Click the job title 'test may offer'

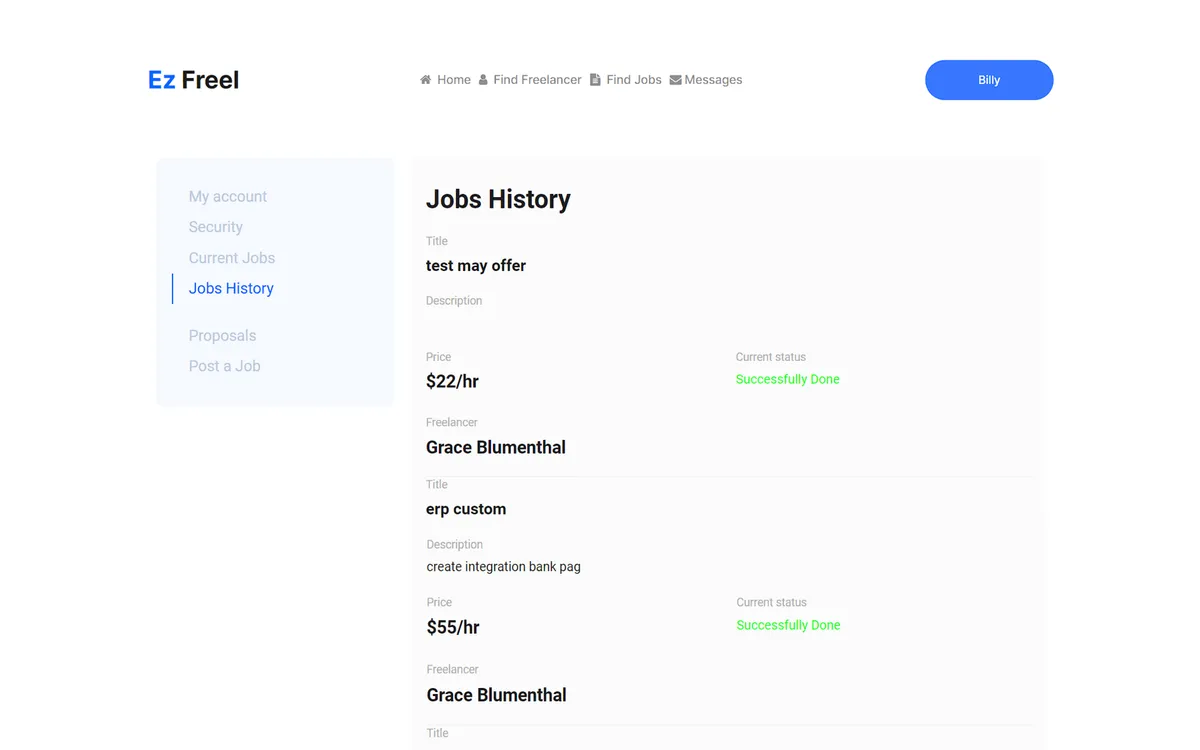(x=476, y=265)
